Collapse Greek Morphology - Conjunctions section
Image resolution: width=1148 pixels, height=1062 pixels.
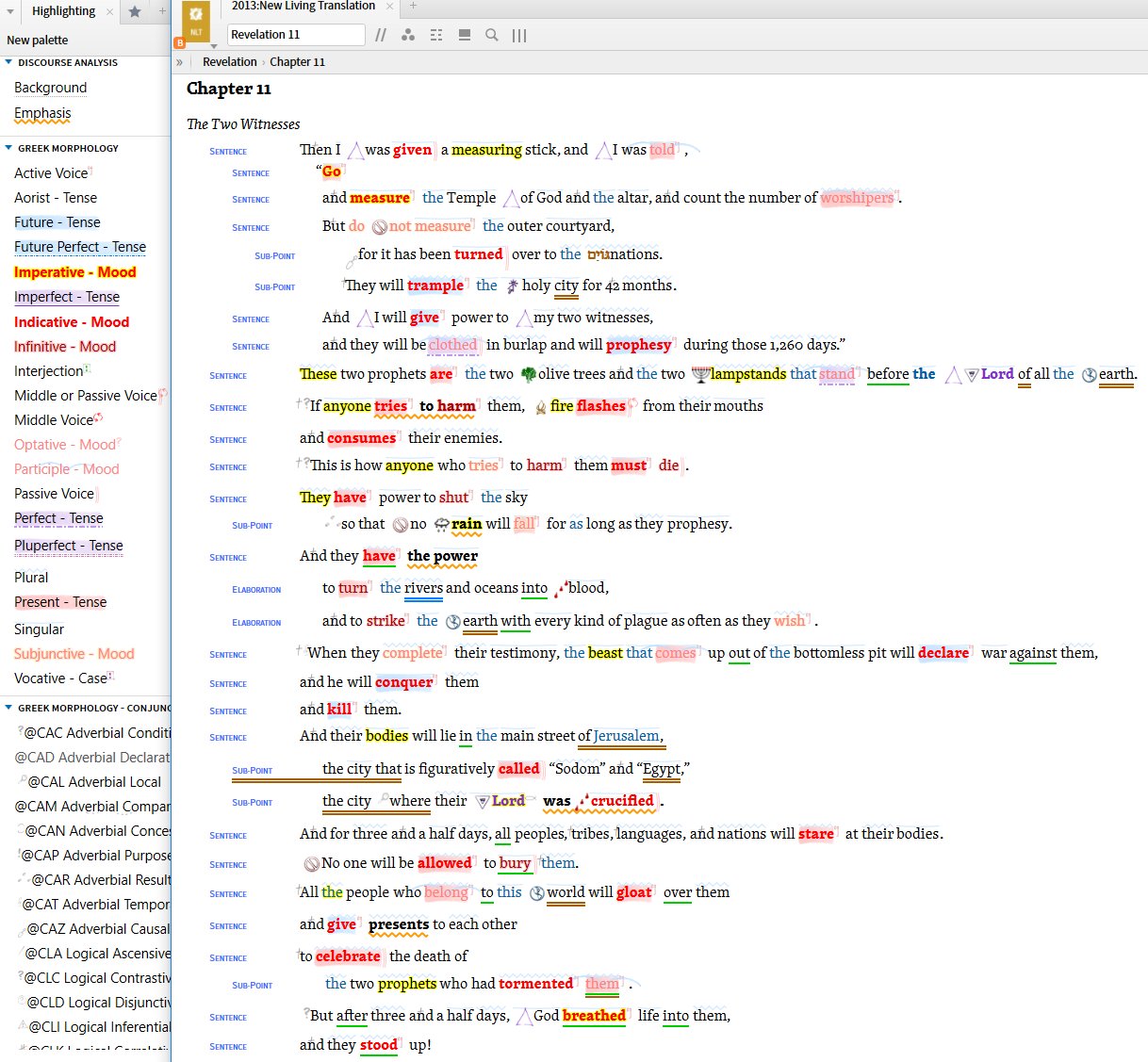click(8, 708)
